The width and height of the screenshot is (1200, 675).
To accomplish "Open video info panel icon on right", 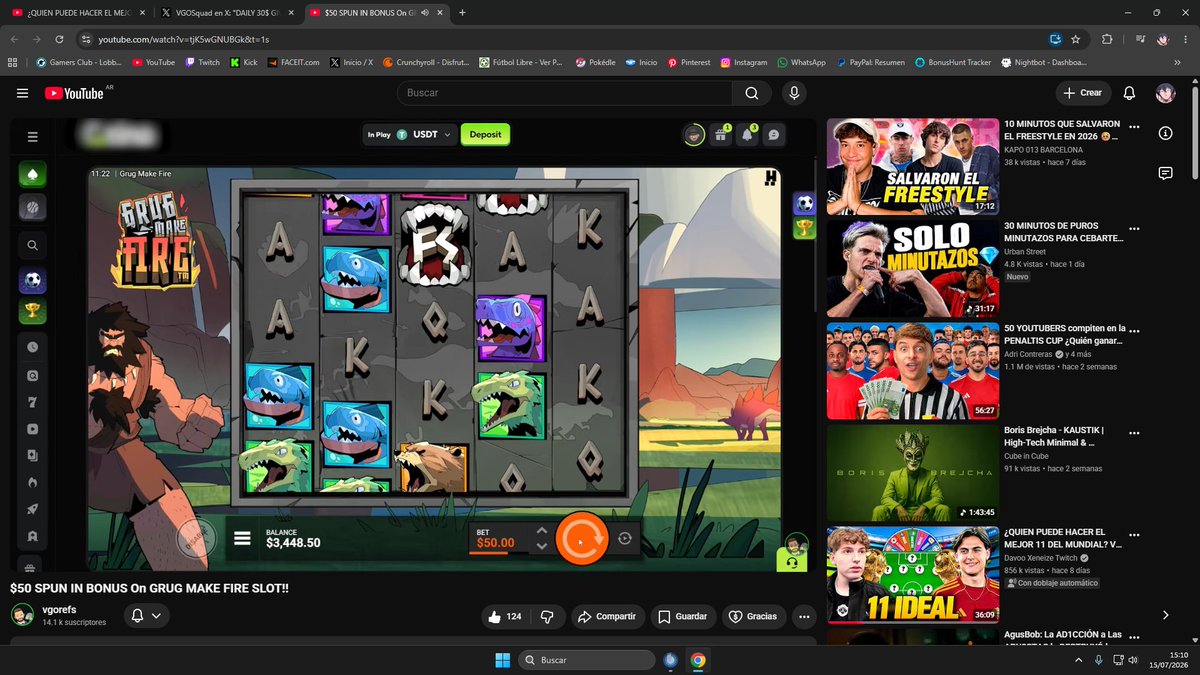I will tap(1165, 133).
